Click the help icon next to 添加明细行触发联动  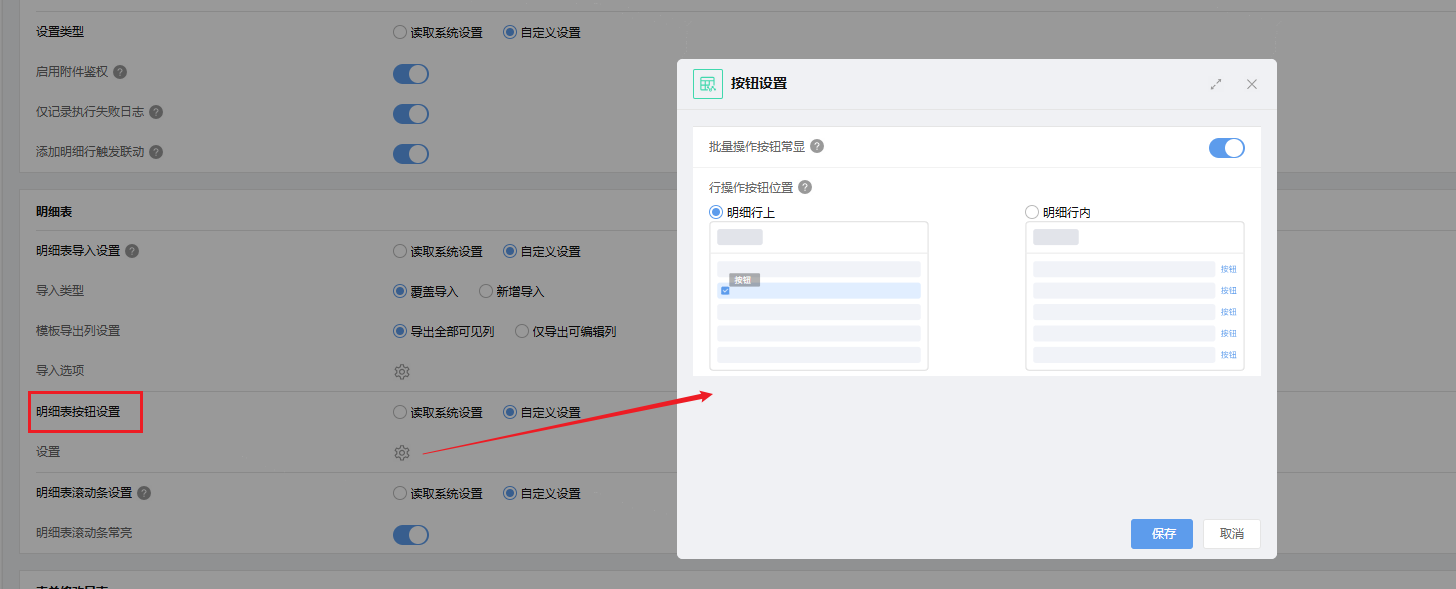[156, 152]
